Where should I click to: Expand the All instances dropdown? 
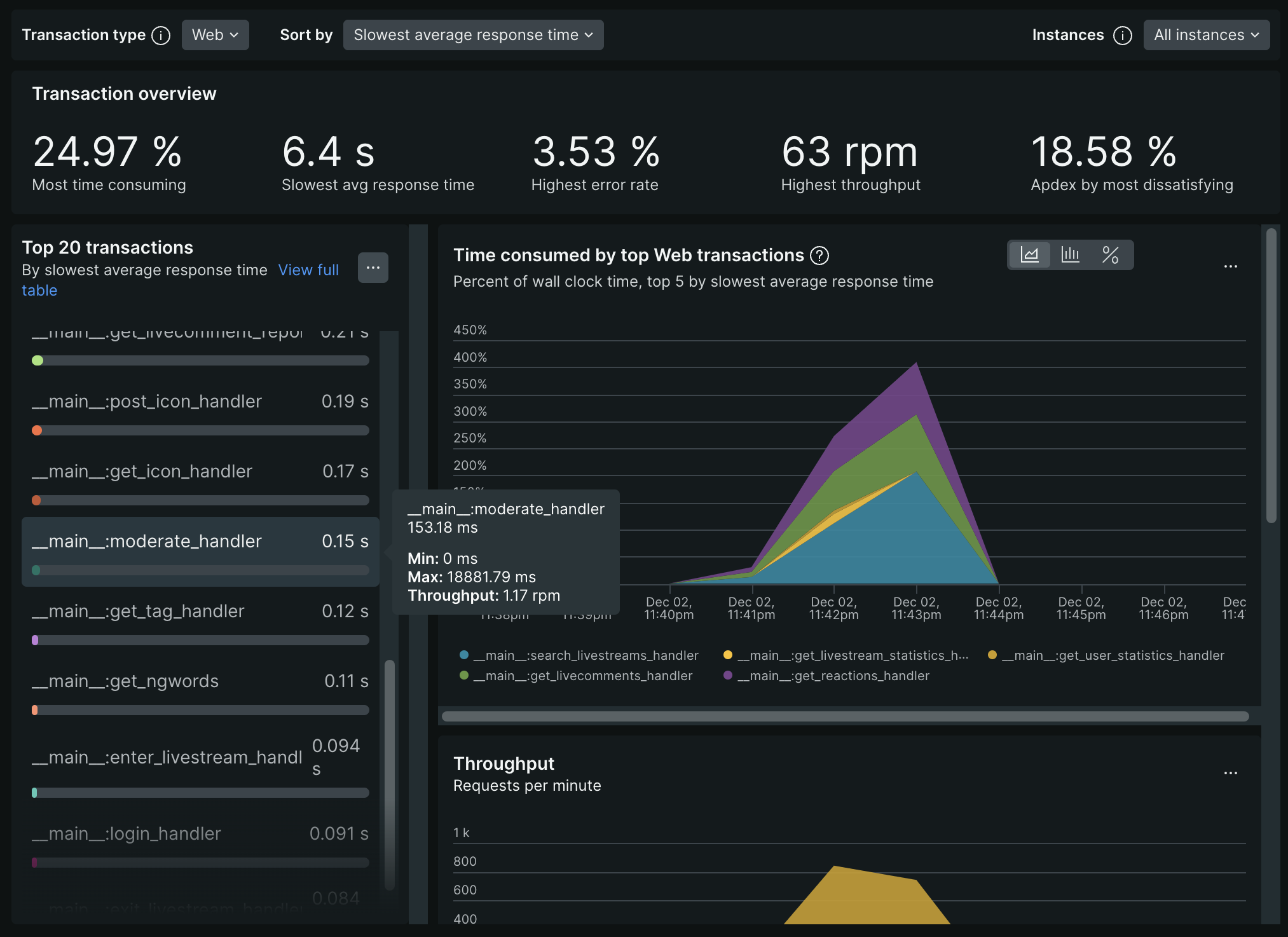click(x=1206, y=35)
